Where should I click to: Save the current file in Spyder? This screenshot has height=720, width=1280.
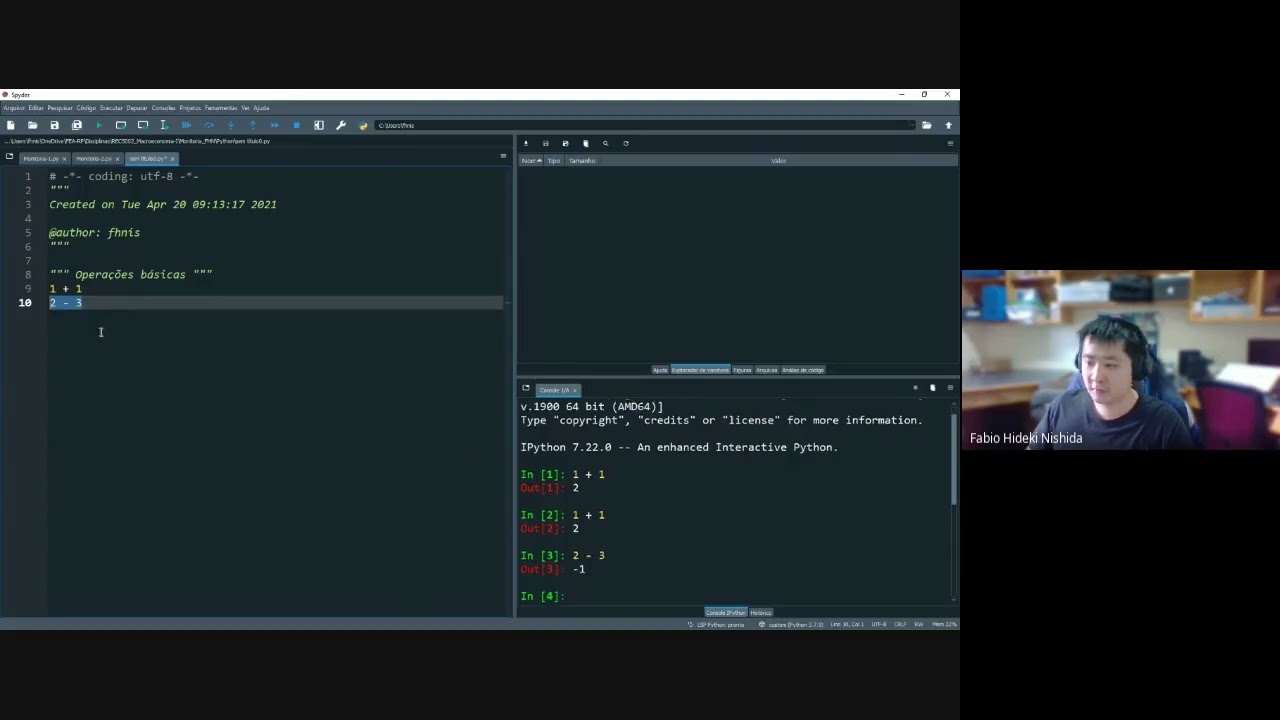(x=54, y=125)
